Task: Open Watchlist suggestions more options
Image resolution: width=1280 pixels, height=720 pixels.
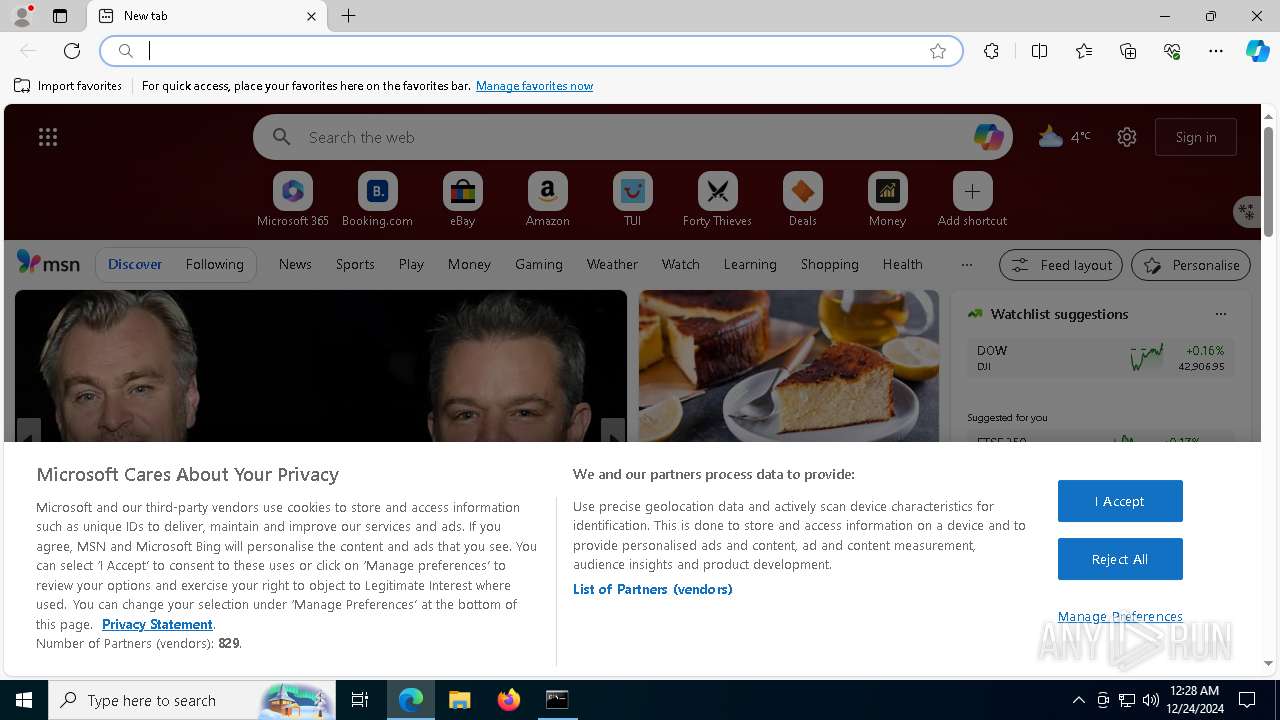Action: click(1221, 314)
